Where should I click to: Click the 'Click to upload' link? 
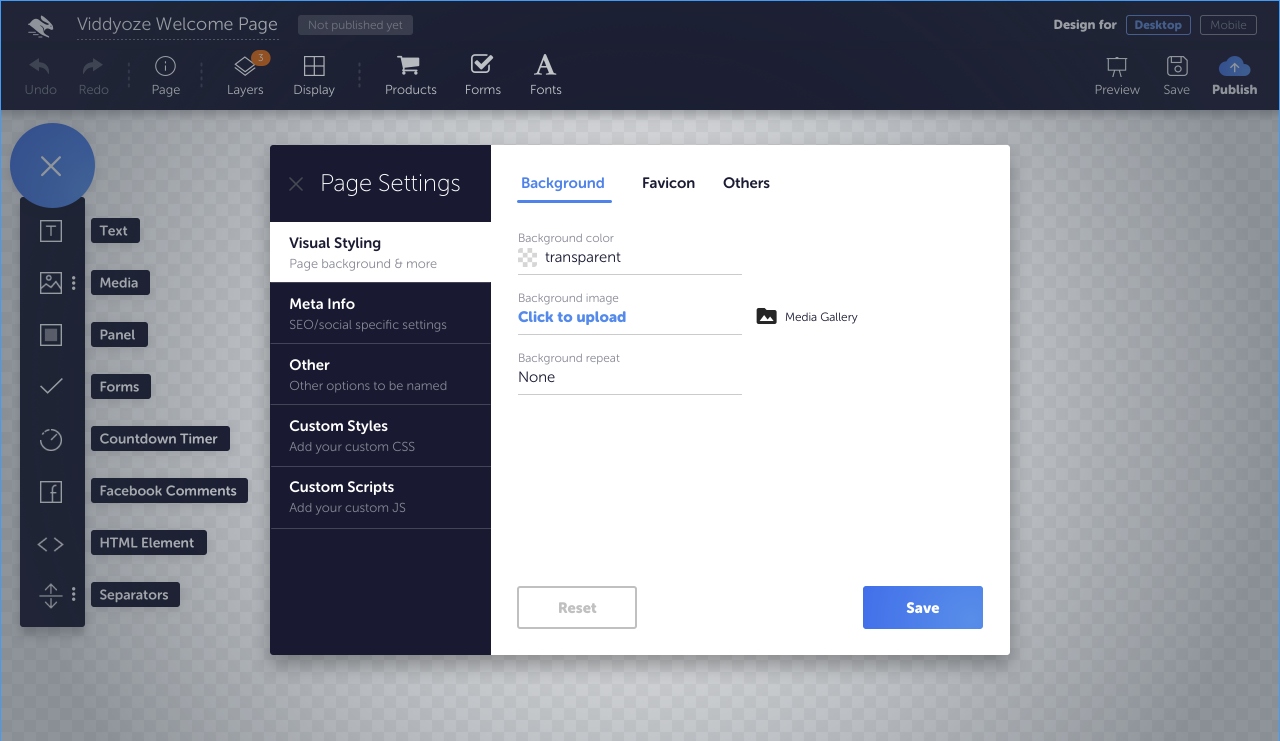[x=572, y=317]
